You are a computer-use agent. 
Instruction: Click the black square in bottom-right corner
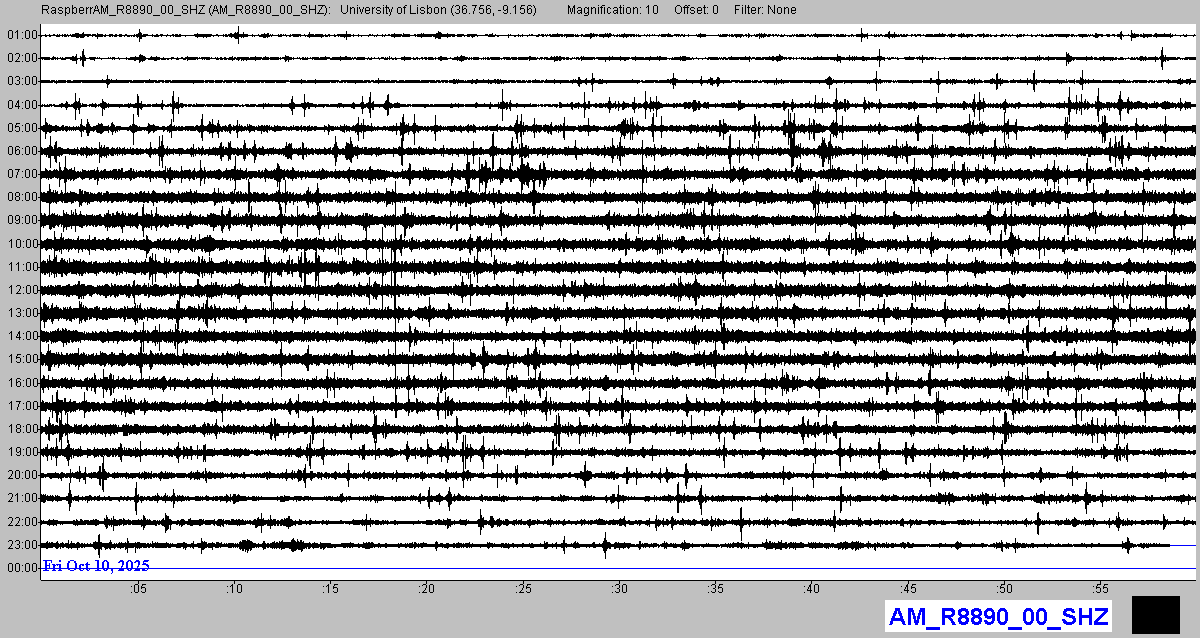1155,614
